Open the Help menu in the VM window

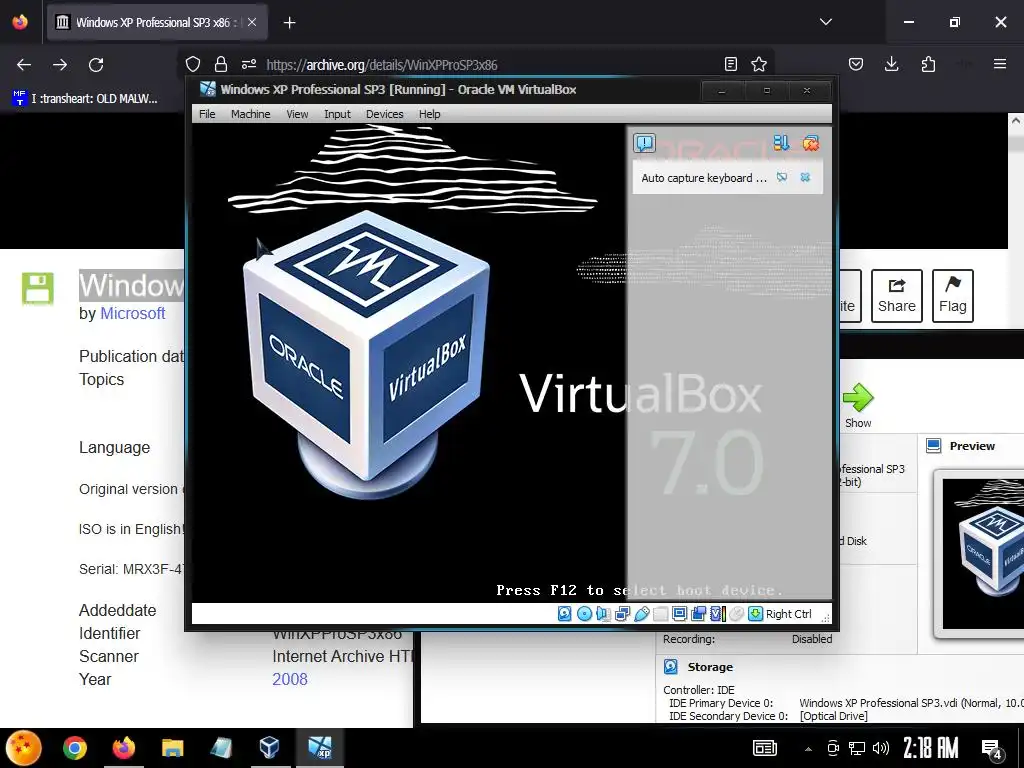[x=430, y=114]
